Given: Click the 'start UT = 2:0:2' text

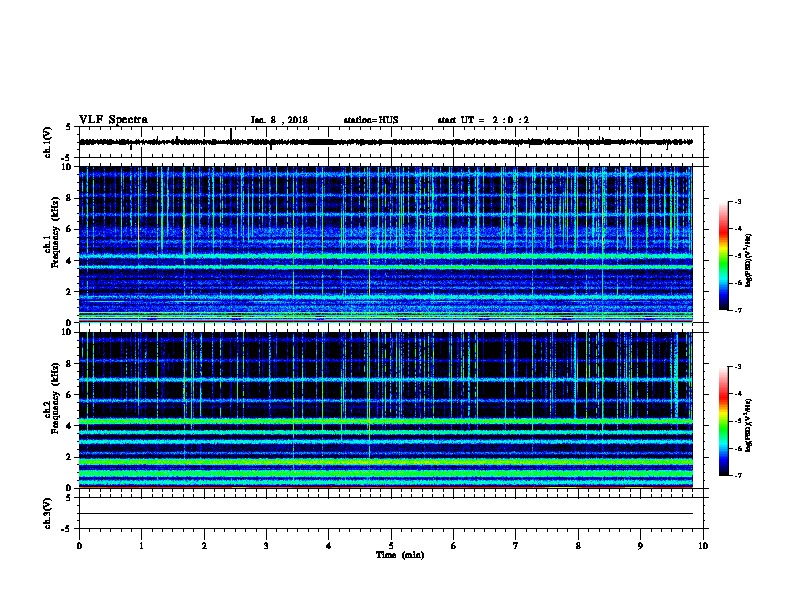Looking at the screenshot, I should (x=483, y=120).
